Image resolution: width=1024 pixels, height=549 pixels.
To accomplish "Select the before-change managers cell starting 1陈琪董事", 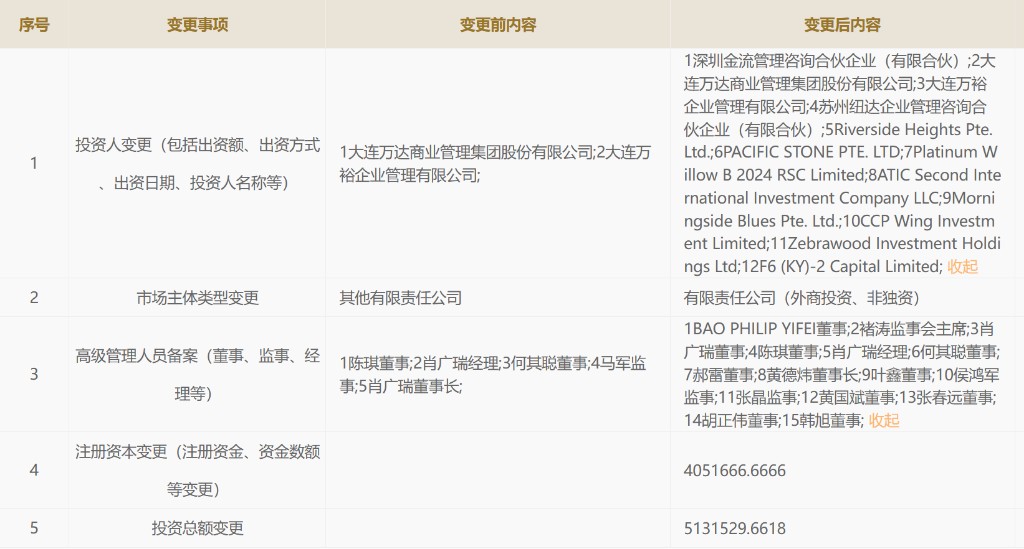I will pos(498,374).
